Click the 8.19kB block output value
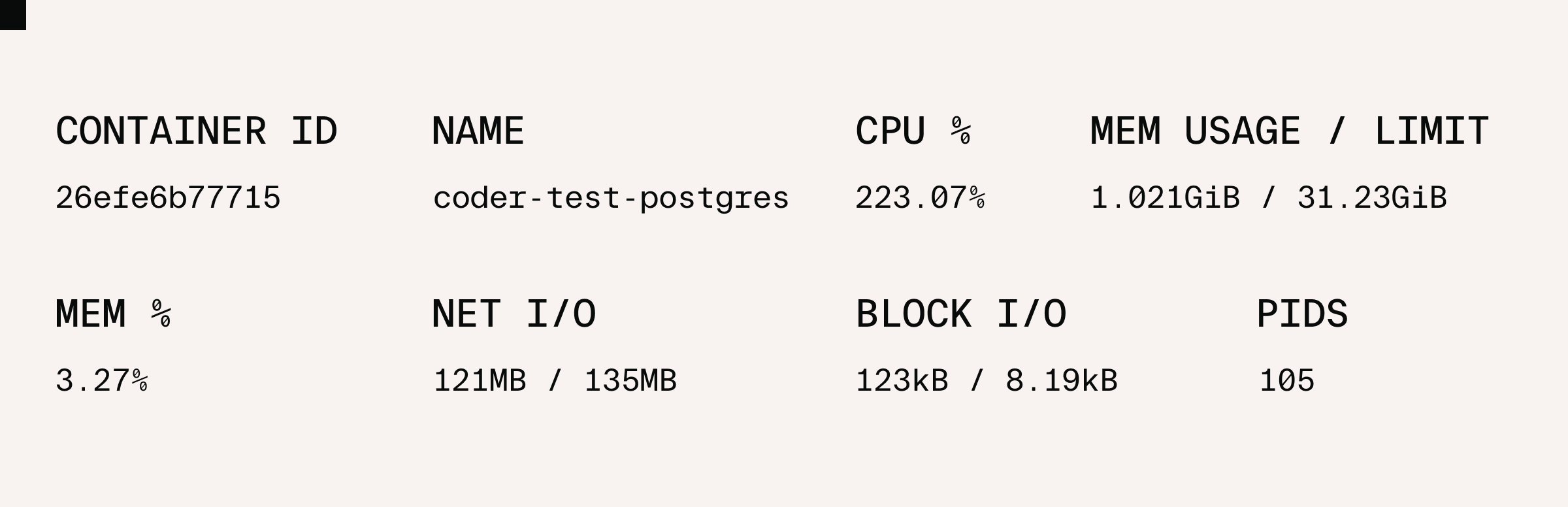1568x507 pixels. (x=1062, y=380)
